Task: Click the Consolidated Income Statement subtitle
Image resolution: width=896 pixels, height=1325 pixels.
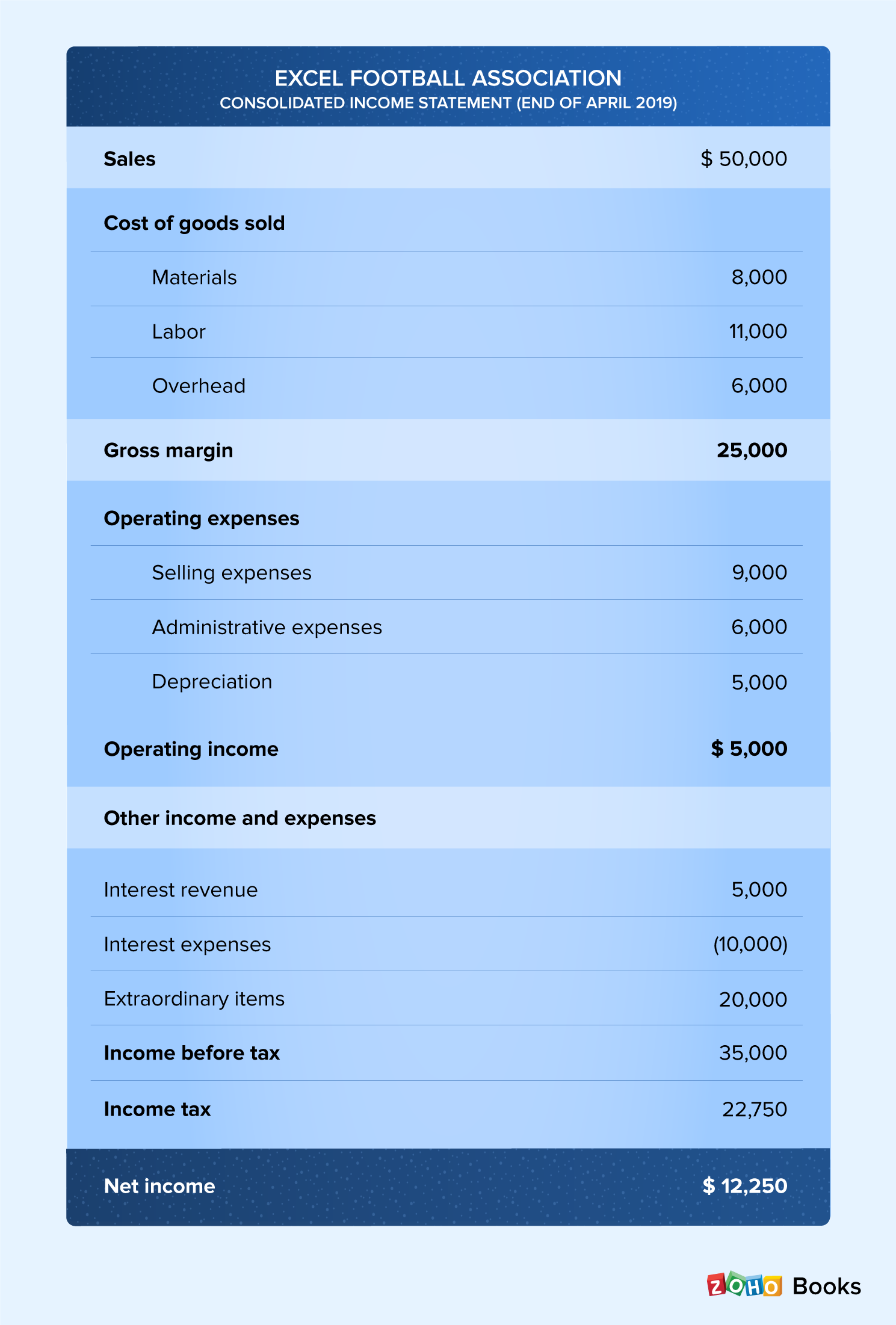Action: (448, 103)
